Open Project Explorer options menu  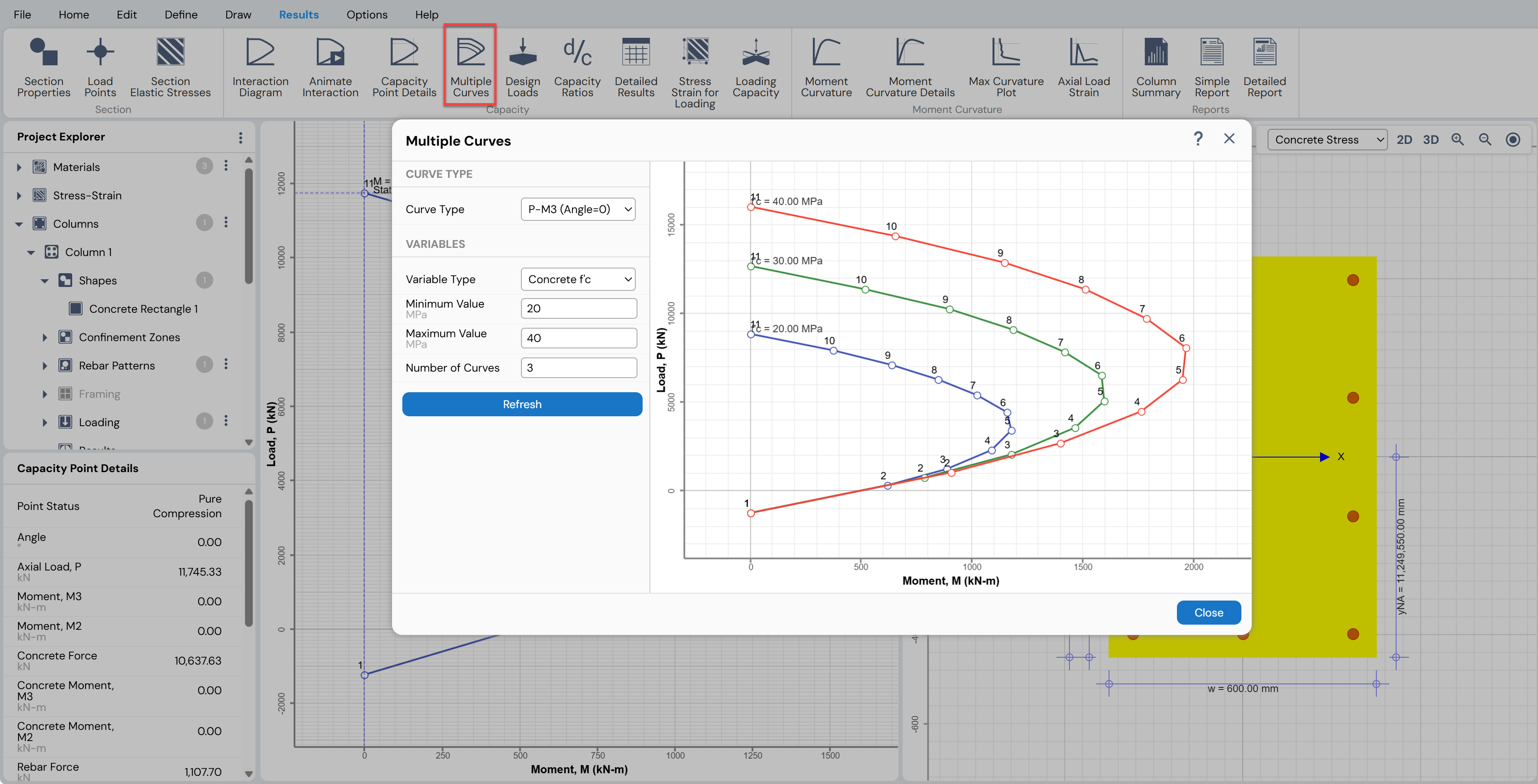(x=241, y=137)
